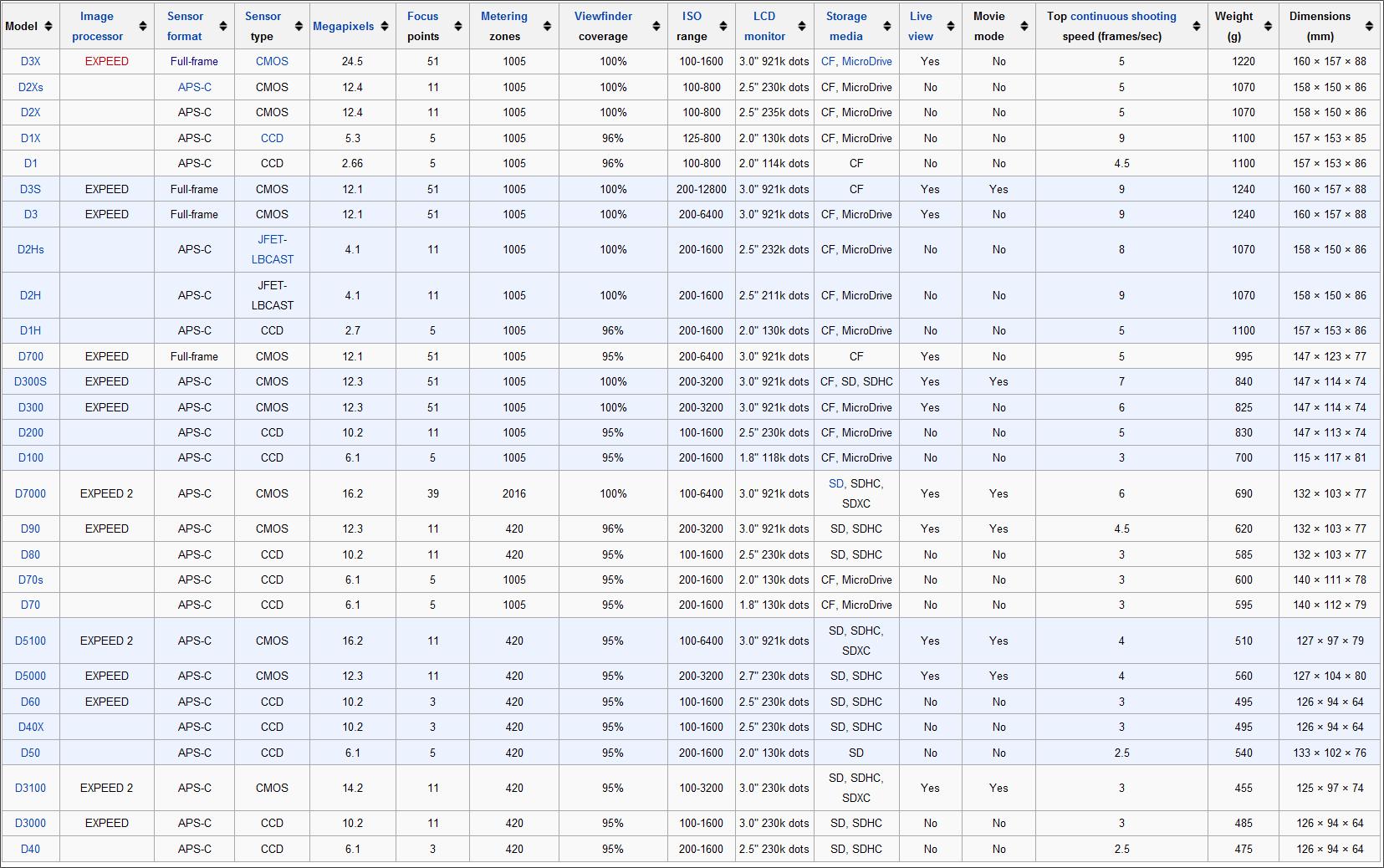Screen dimensions: 1384x868
Task: Open the Storage media header link
Action: 846,26
